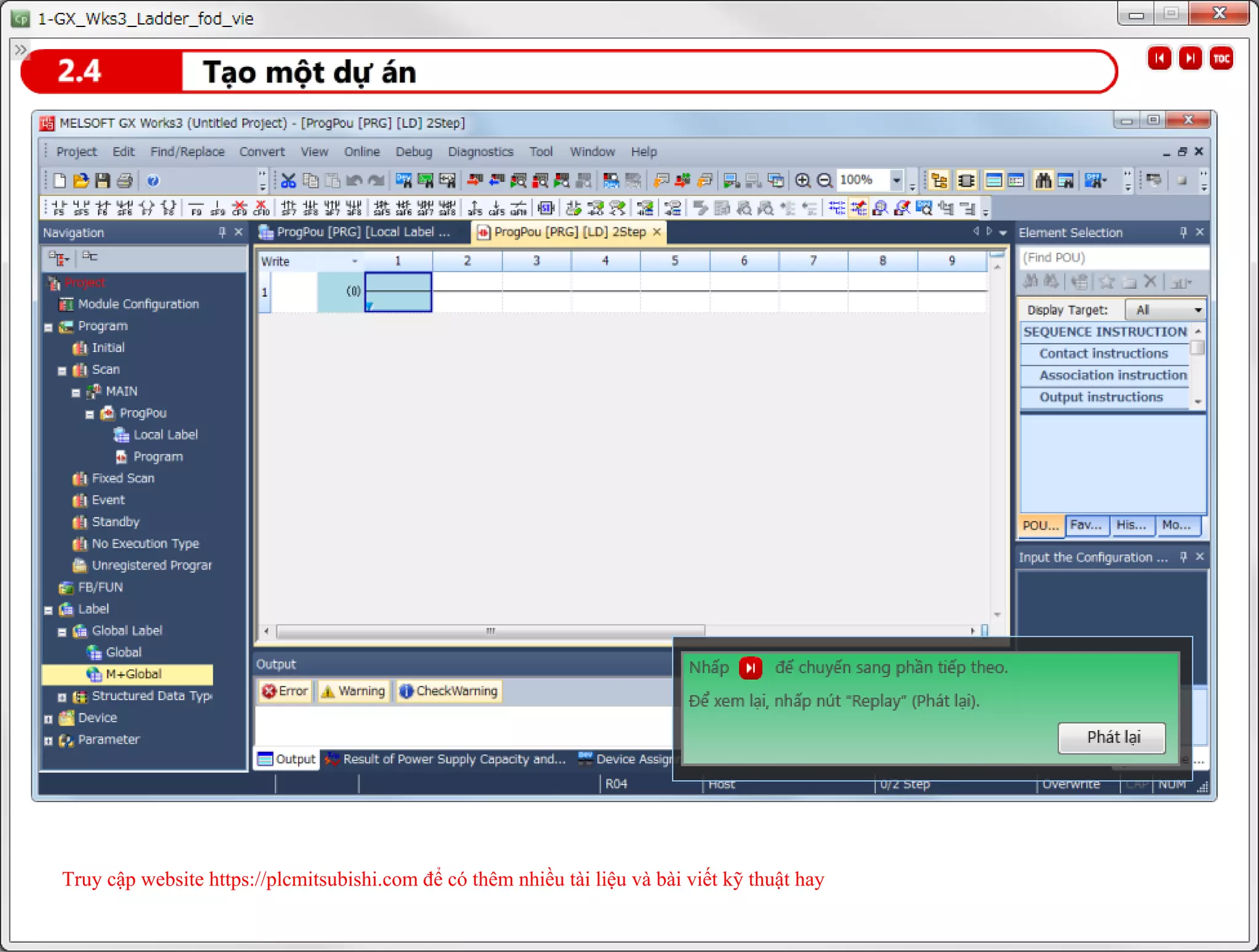Viewport: 1259px width, 952px height.
Task: Open the Display Target dropdown
Action: [x=1165, y=310]
